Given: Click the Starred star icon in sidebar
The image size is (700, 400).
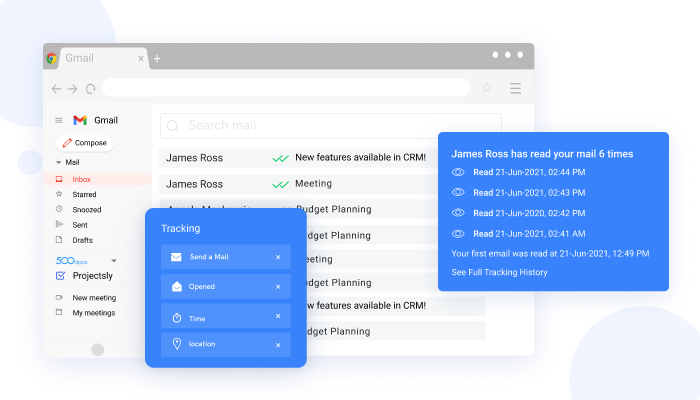Looking at the screenshot, I should click(59, 194).
